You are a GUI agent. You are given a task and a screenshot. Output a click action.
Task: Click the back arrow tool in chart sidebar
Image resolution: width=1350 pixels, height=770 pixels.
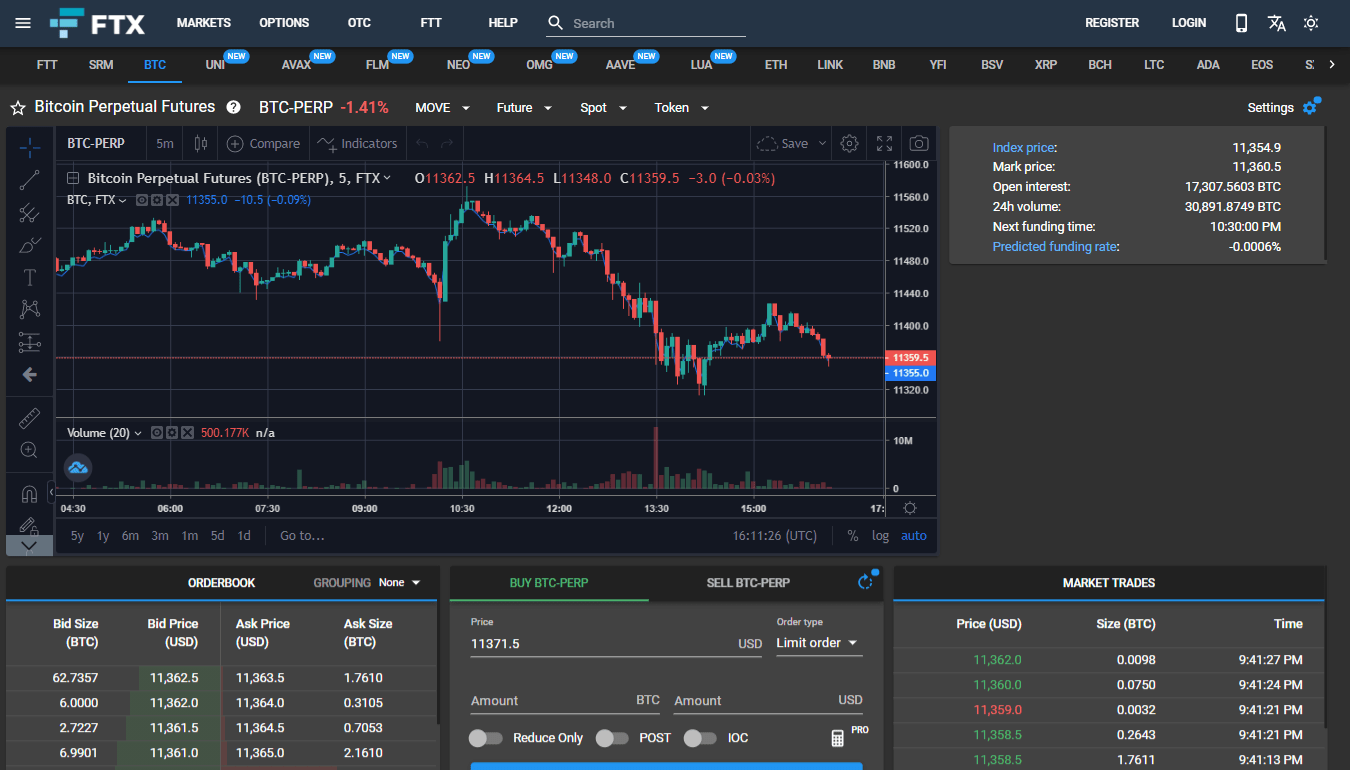tap(30, 374)
